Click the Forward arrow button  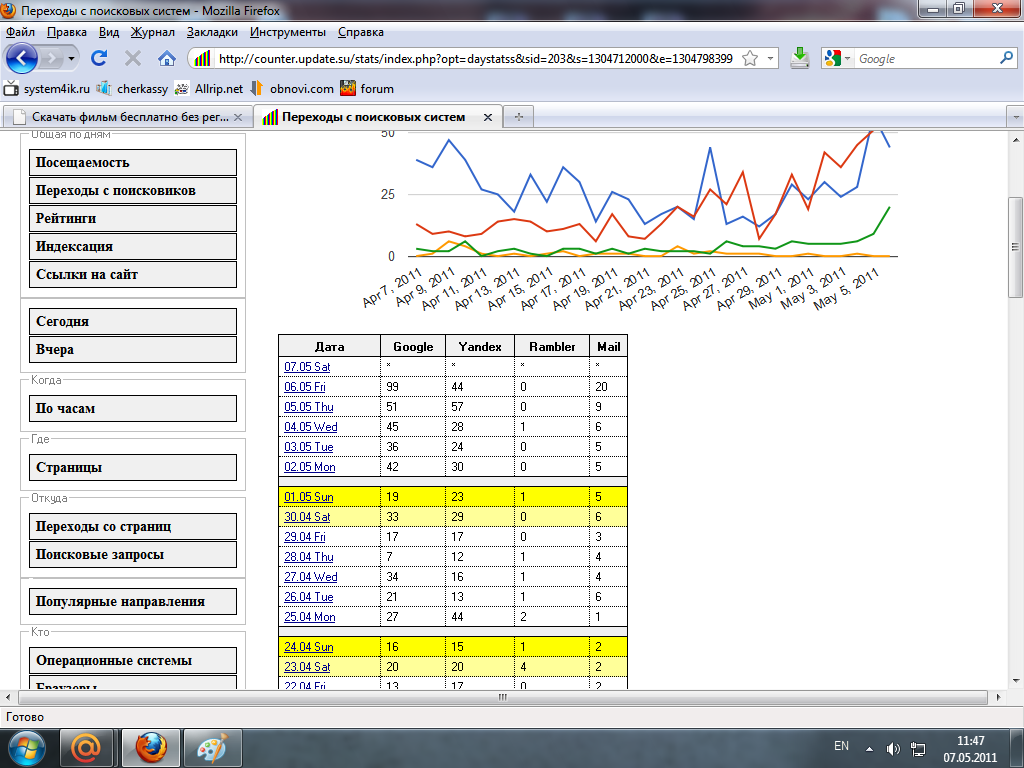click(51, 59)
